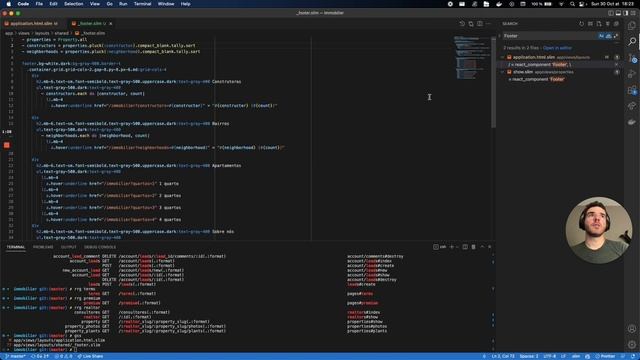Open the More Actions ellipsis in editor toolbar
This screenshot has height=360, width=640.
(488, 24)
